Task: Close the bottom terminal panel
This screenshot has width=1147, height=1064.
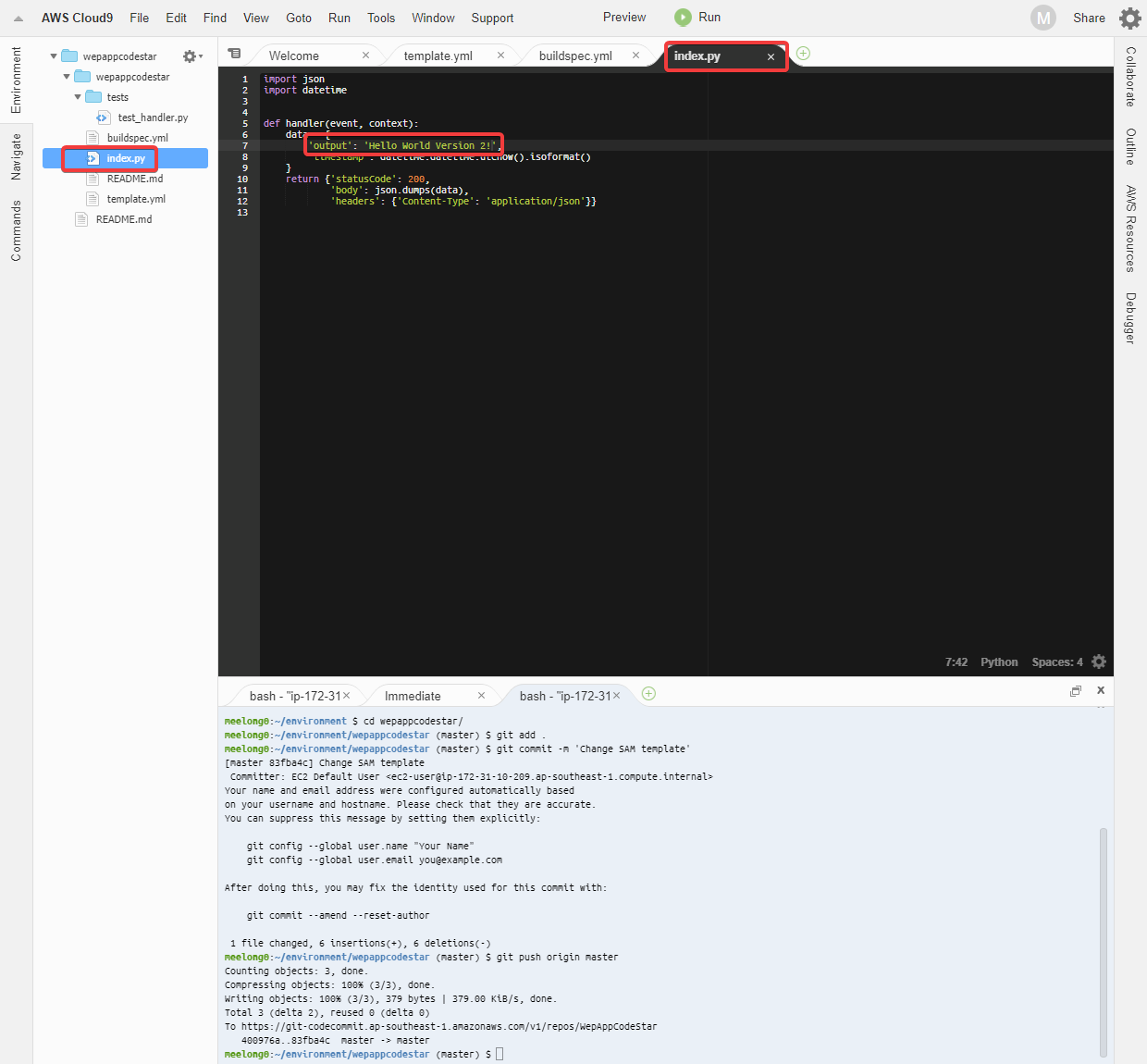Action: [1101, 690]
